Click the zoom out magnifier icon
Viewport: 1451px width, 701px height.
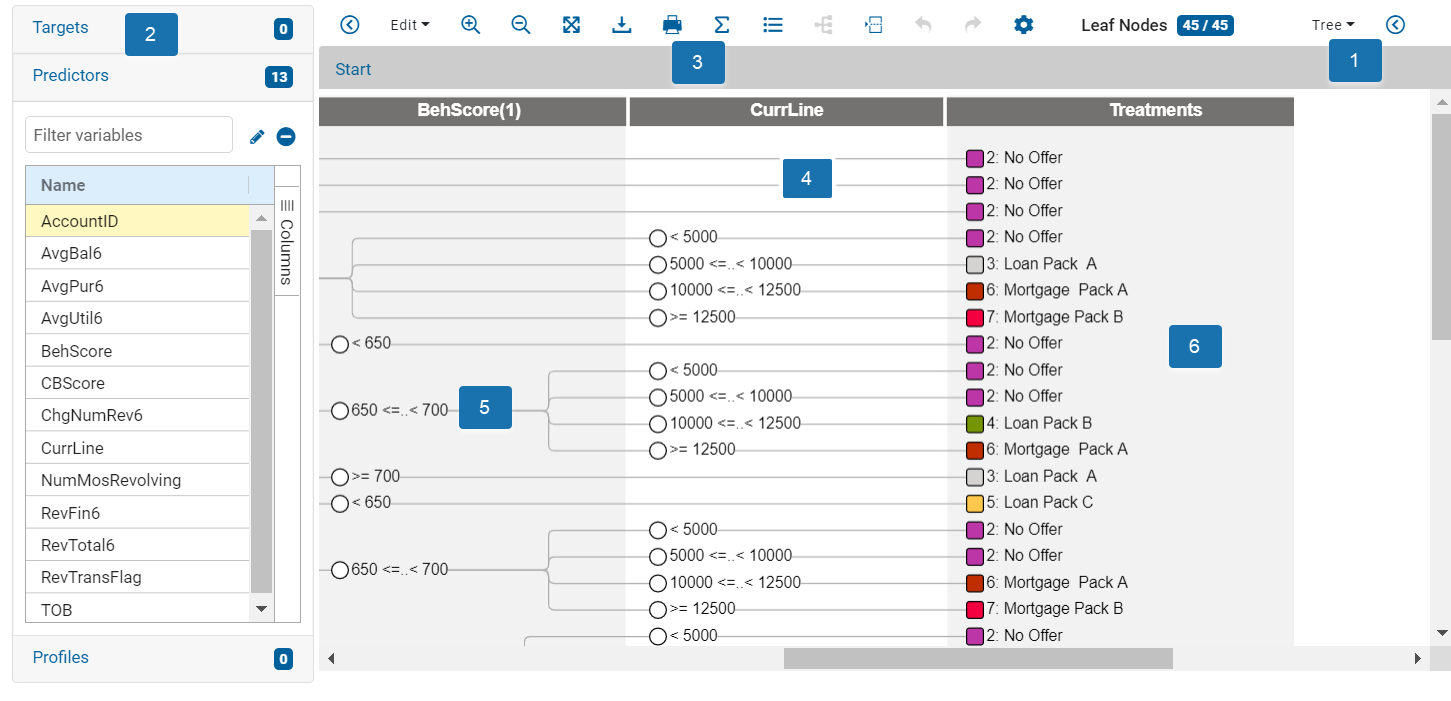[x=521, y=25]
